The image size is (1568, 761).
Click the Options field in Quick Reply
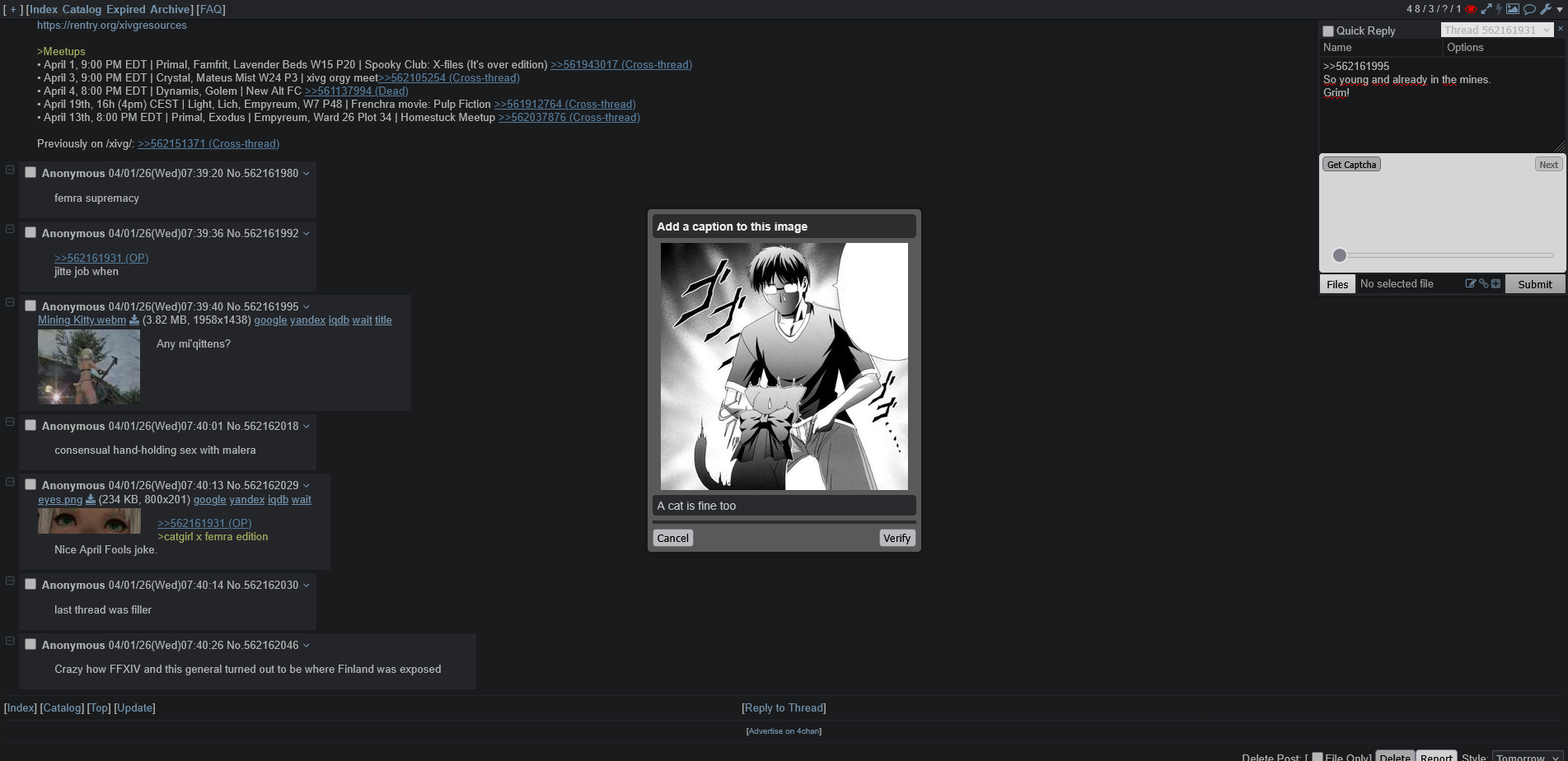tap(1504, 48)
